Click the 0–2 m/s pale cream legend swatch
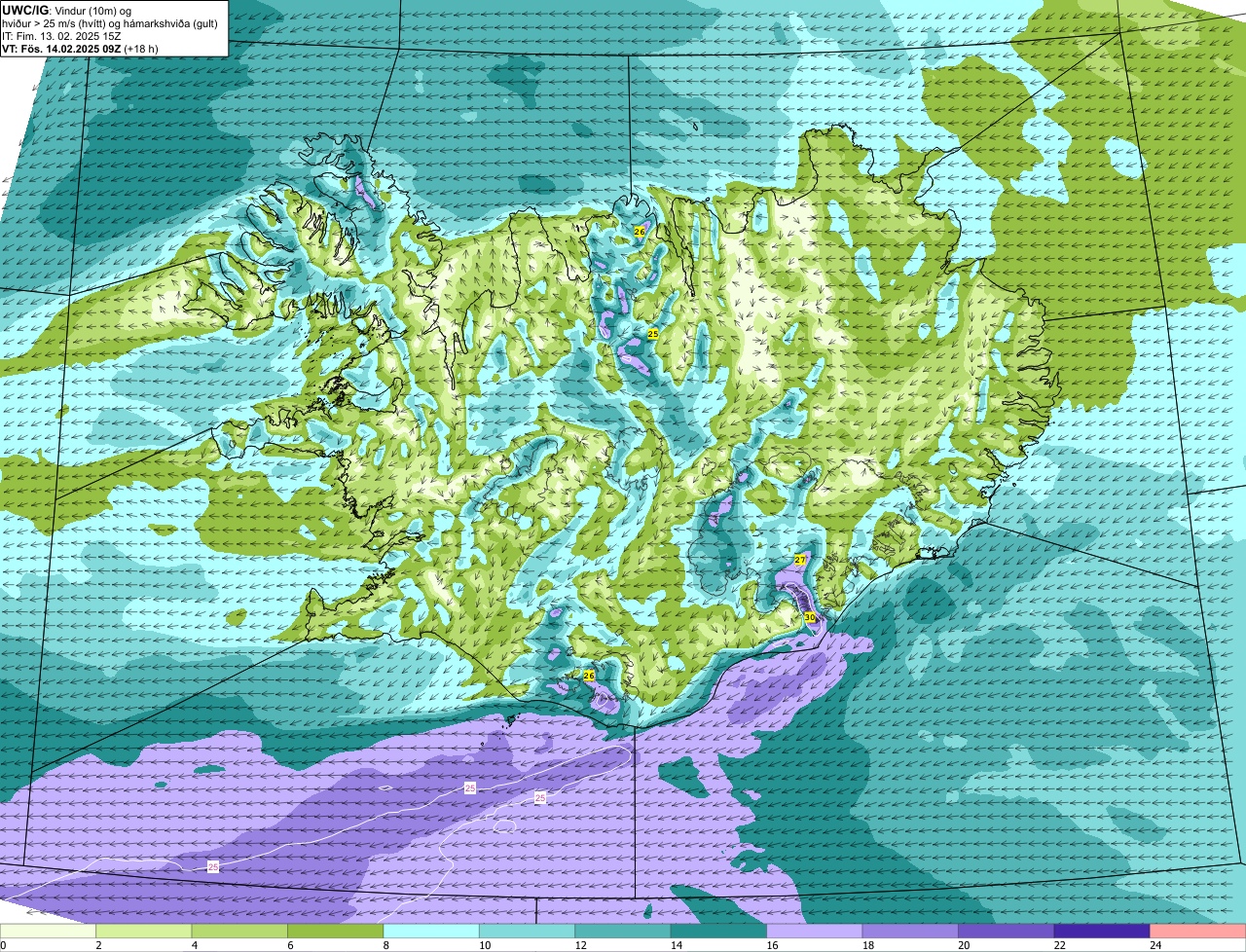1246x952 pixels. click(48, 931)
